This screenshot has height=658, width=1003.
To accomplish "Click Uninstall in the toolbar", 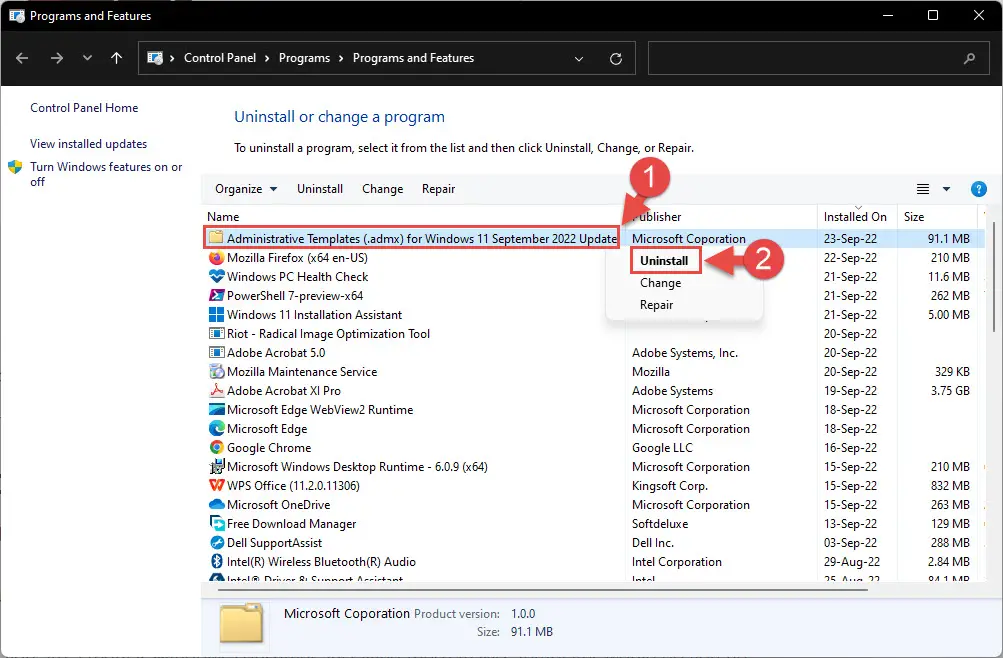I will [320, 189].
